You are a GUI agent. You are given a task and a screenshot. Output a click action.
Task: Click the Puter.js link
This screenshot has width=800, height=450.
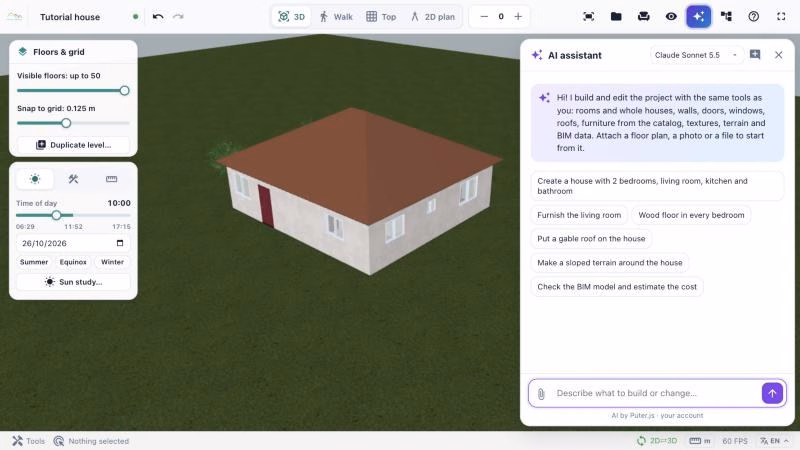(x=642, y=415)
